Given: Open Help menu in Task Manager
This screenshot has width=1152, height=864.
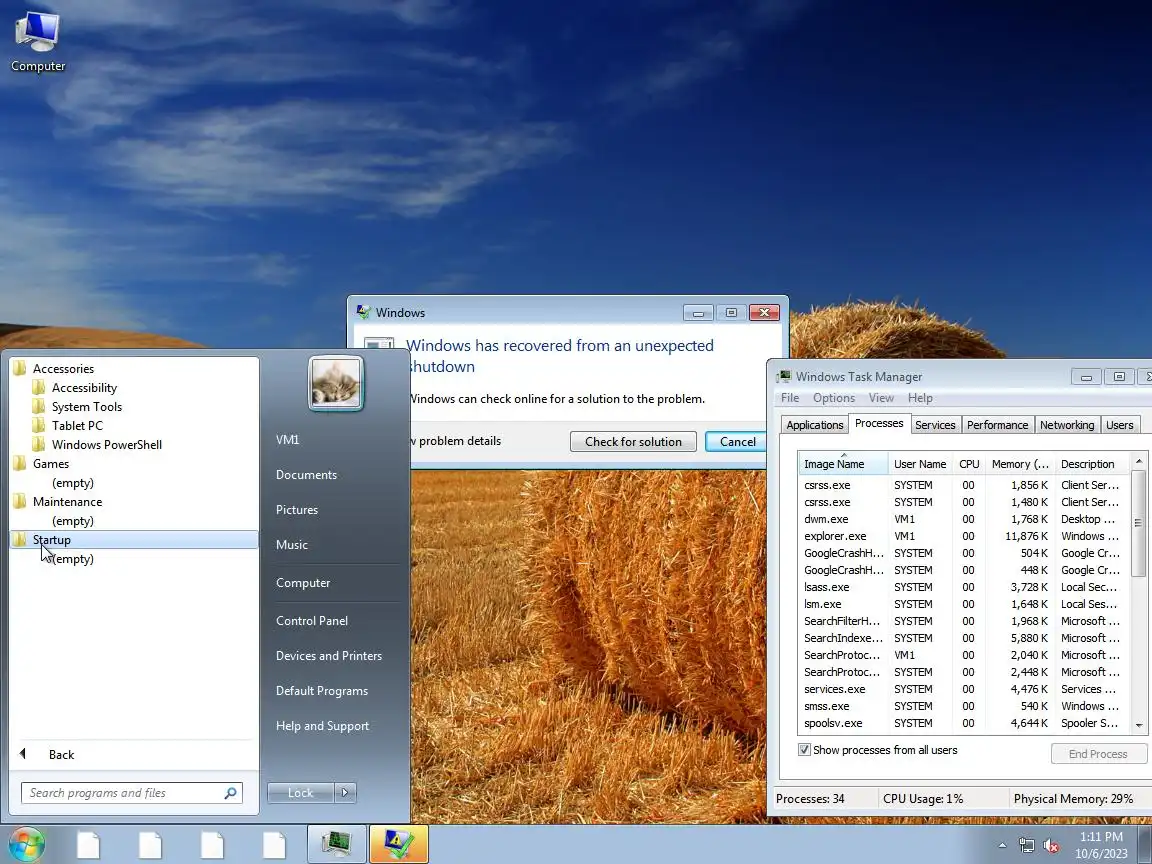Looking at the screenshot, I should [920, 397].
